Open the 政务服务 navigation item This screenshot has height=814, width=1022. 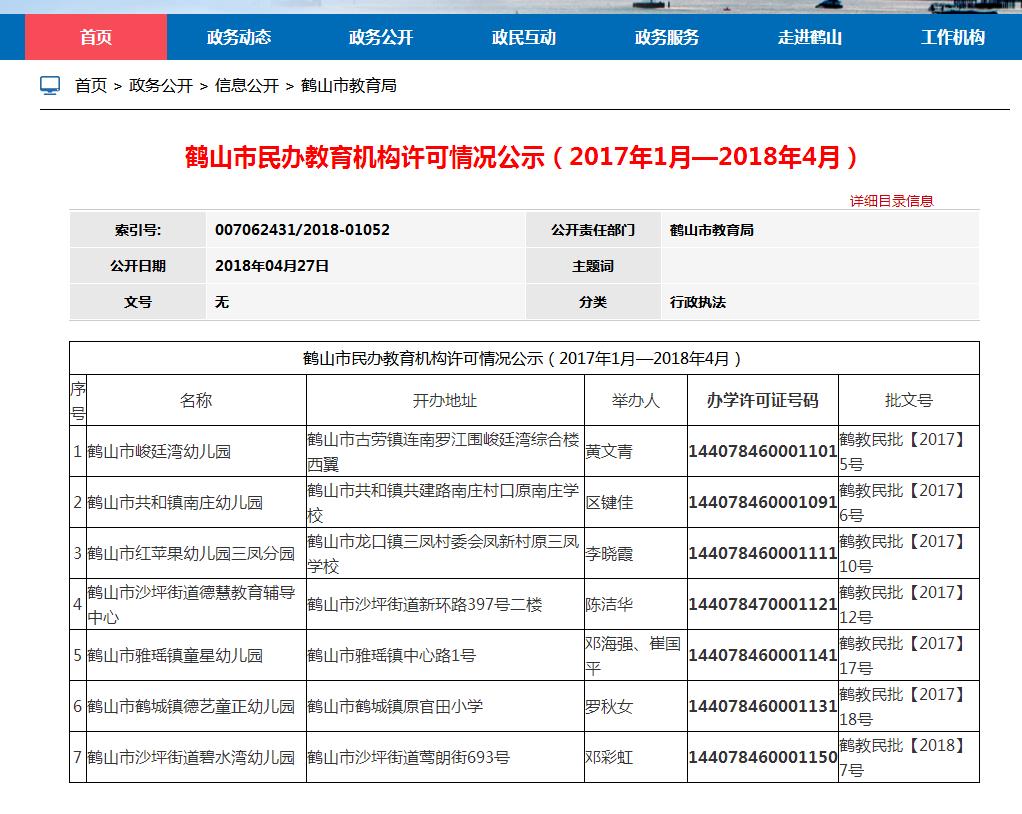click(667, 38)
